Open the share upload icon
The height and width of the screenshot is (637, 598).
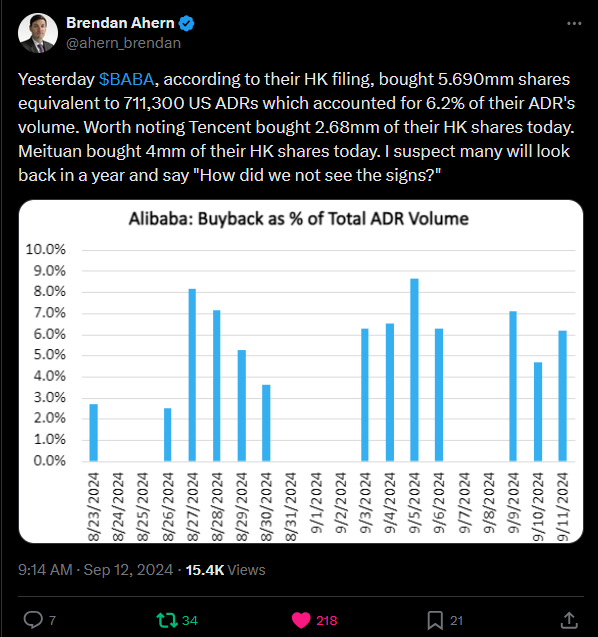[x=569, y=620]
